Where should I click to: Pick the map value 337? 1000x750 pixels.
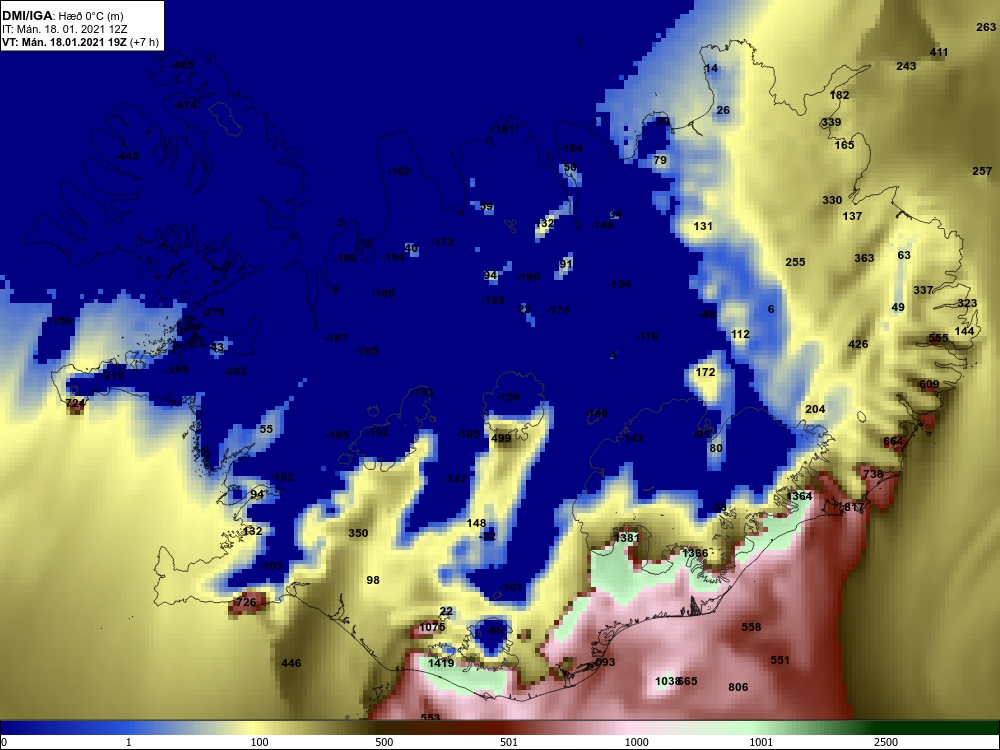coord(923,290)
